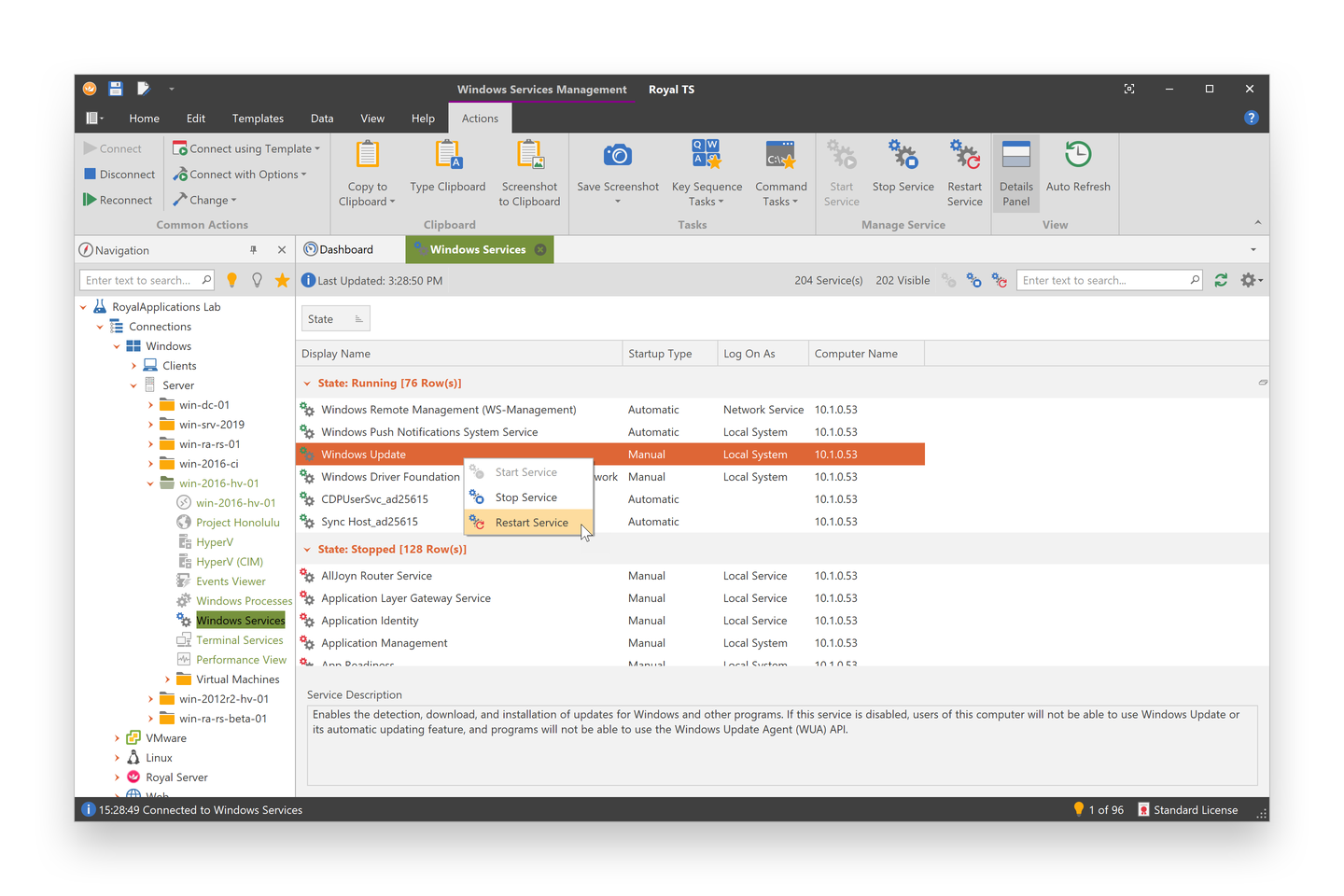Click the Save Screenshot camera icon
Image resolution: width=1344 pixels, height=896 pixels.
(617, 156)
